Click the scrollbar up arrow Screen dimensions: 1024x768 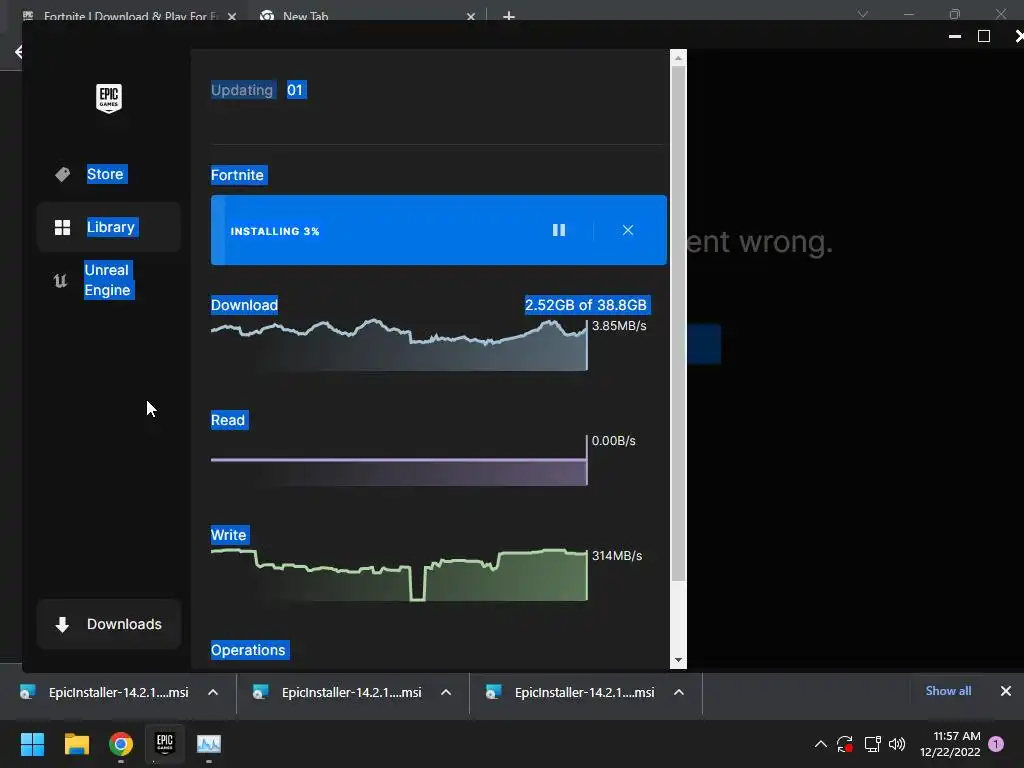678,58
